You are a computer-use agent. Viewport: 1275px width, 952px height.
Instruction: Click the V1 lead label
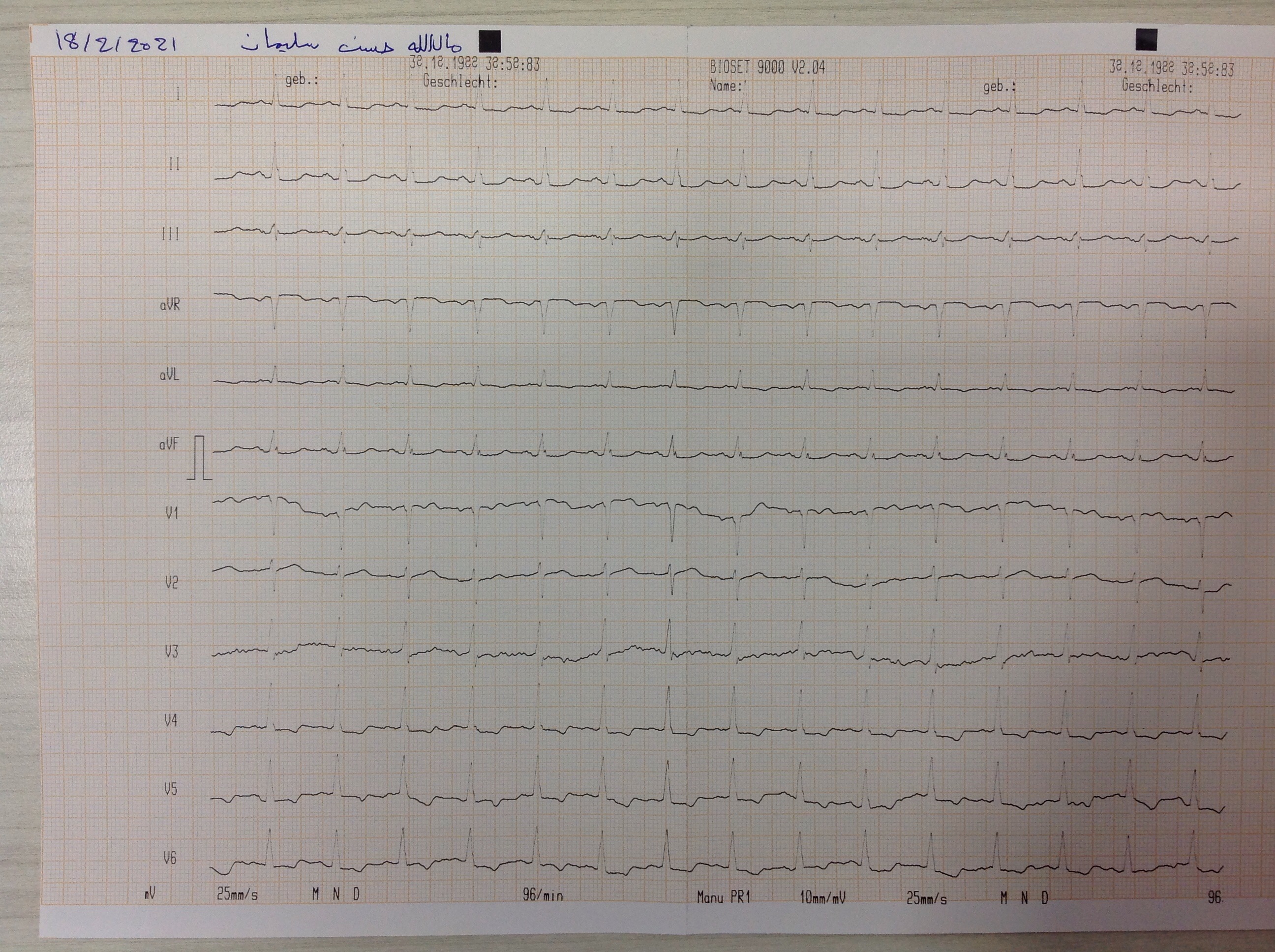pos(172,513)
